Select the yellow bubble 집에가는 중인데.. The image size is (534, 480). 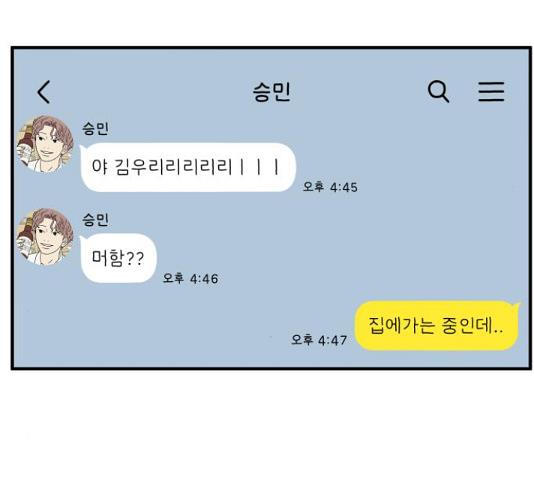[437, 325]
